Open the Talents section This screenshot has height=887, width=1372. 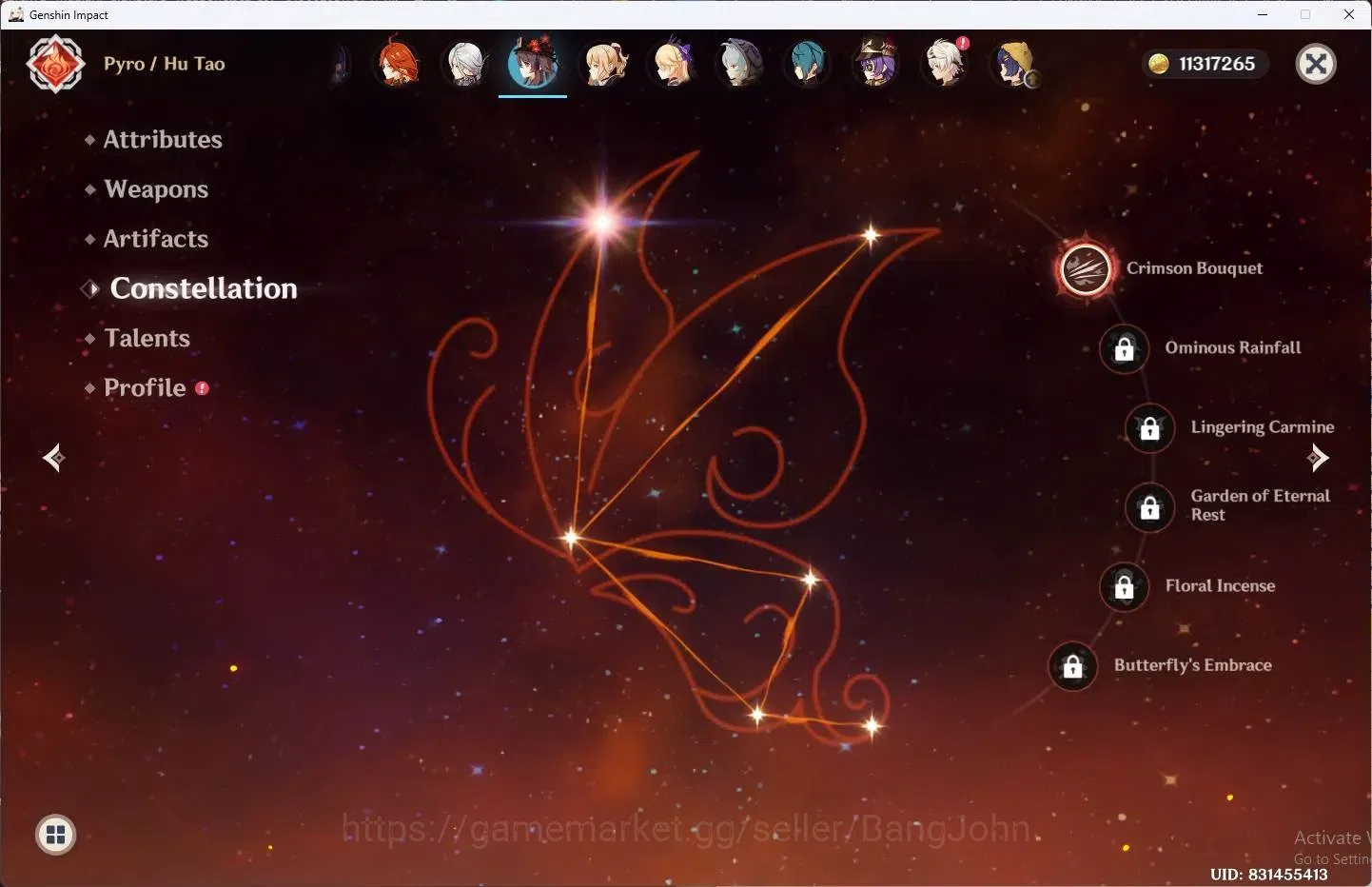[147, 338]
